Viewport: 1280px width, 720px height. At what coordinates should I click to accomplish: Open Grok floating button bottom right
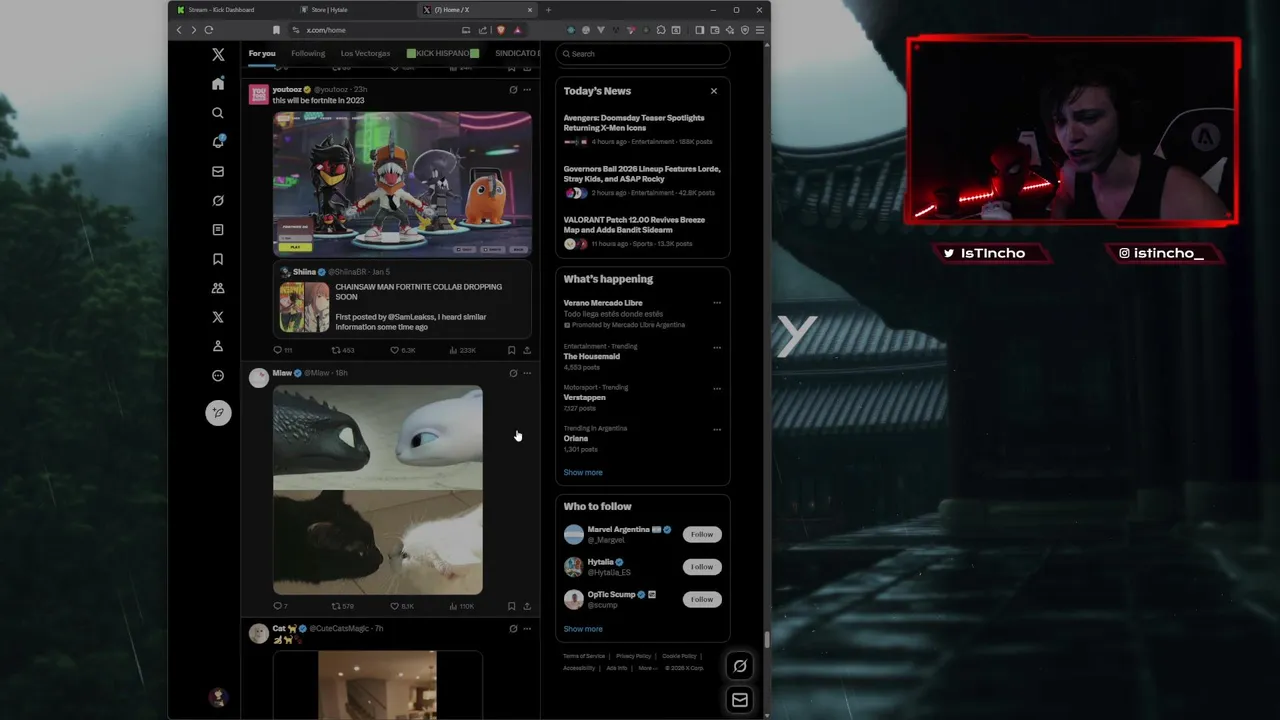coord(740,666)
